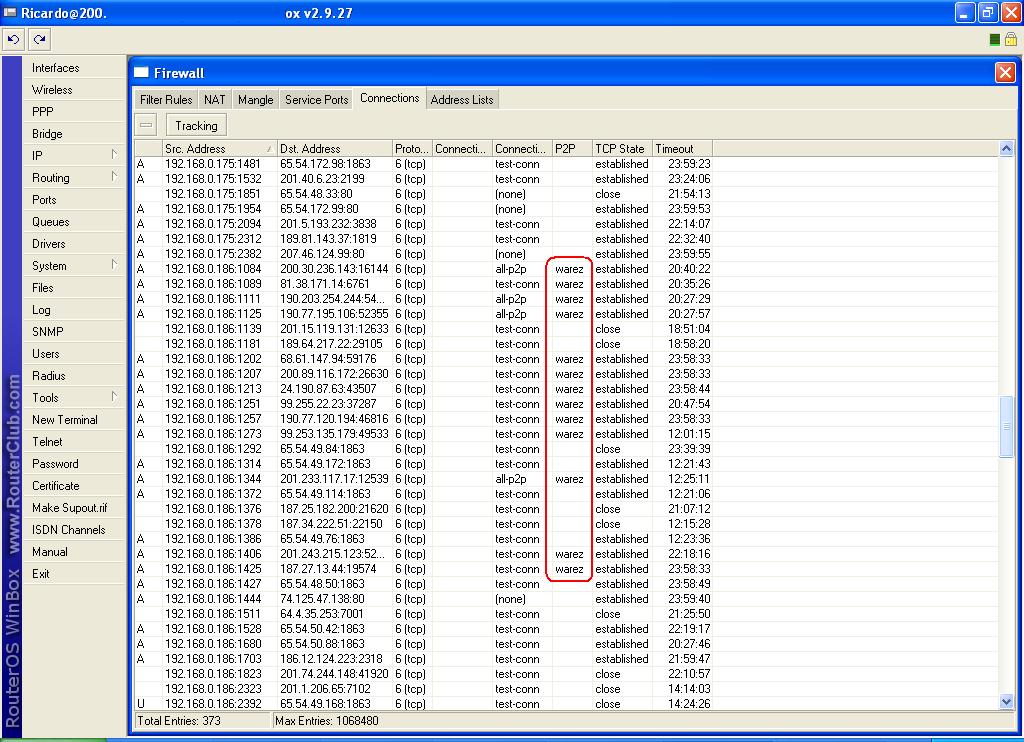The image size is (1024, 742).
Task: Sort by the Timeout column header
Action: pyautogui.click(x=682, y=149)
